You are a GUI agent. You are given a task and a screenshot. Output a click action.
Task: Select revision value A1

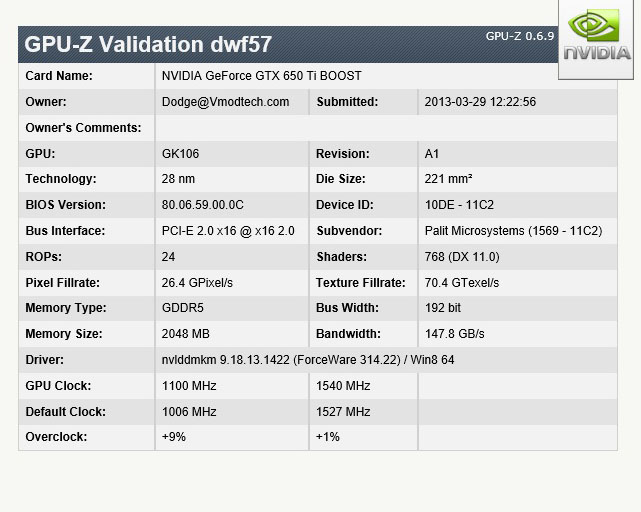click(432, 154)
